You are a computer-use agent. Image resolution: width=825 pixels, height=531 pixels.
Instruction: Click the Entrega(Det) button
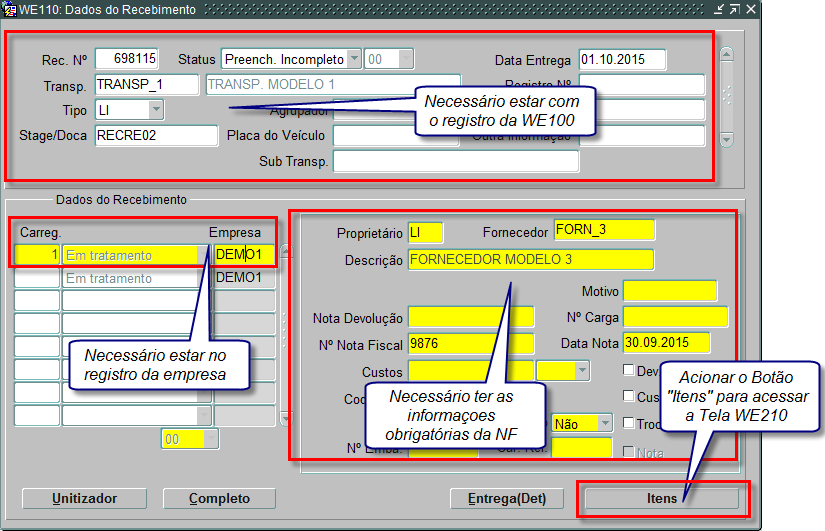507,498
